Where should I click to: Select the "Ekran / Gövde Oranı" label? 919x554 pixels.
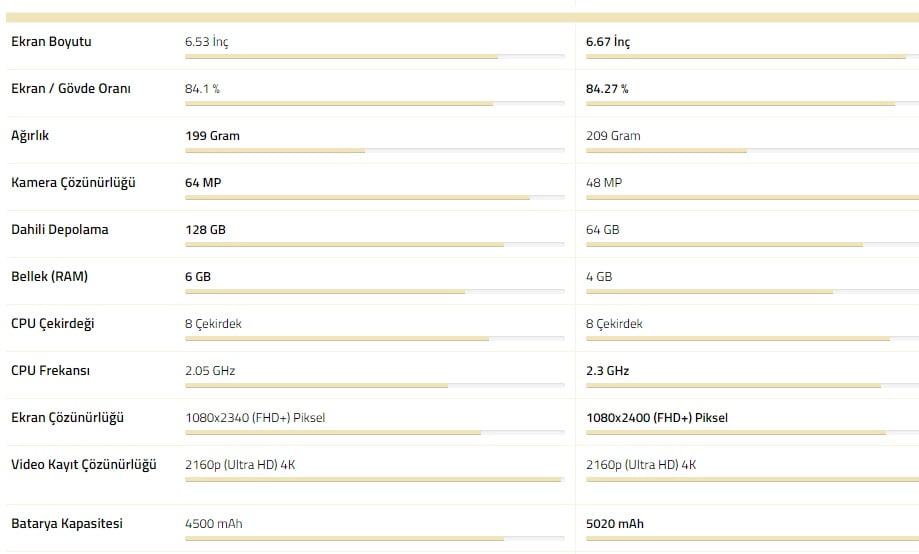coord(71,89)
